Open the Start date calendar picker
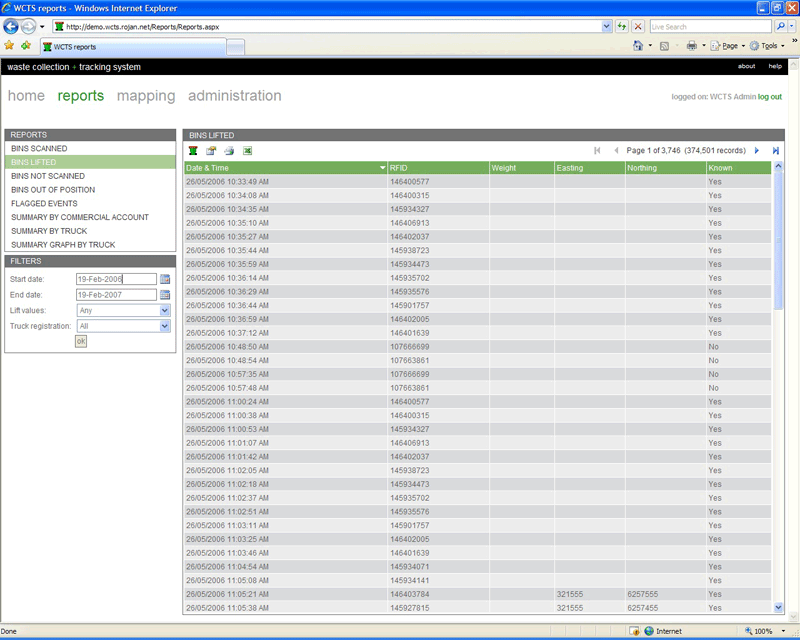 165,280
